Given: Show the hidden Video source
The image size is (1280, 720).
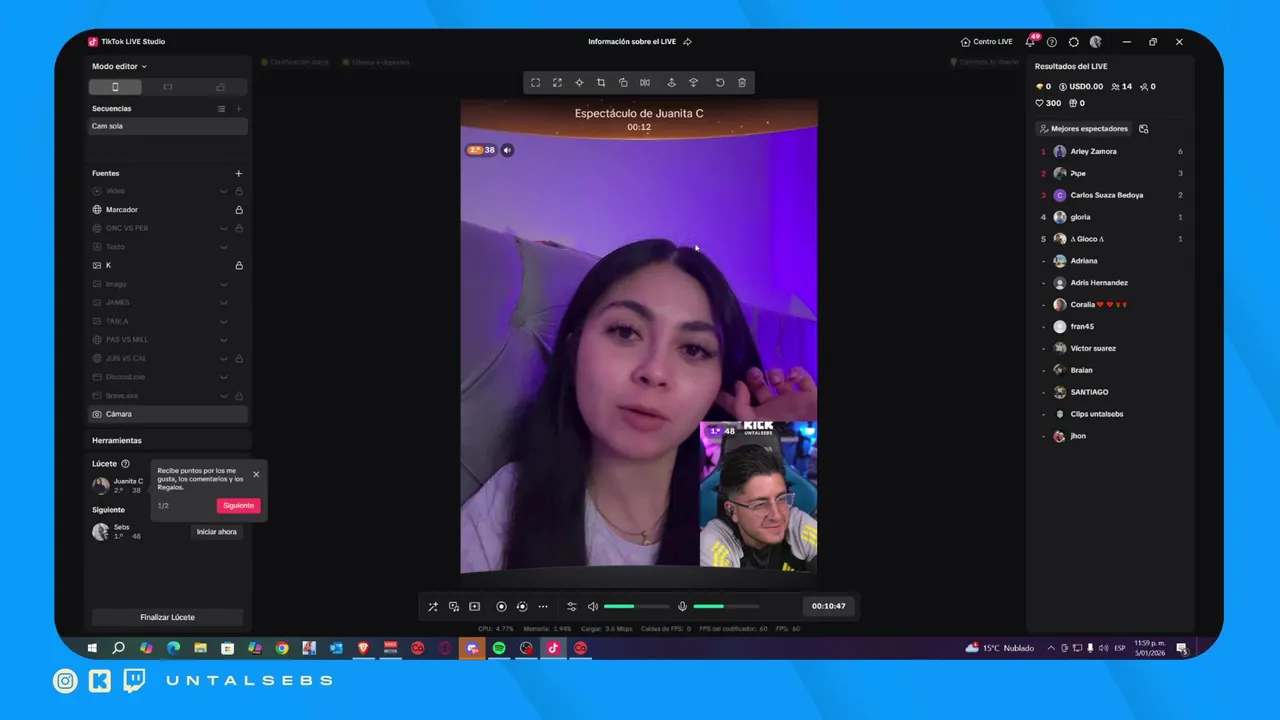Looking at the screenshot, I should pos(224,191).
